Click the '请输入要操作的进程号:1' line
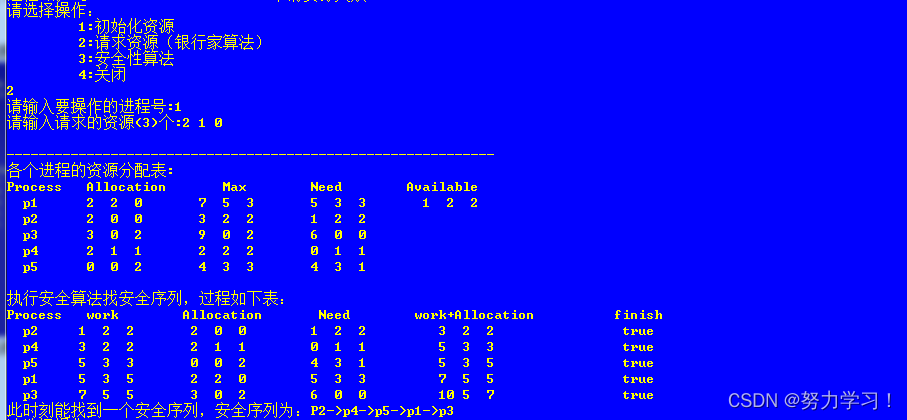This screenshot has height=420, width=907. [x=94, y=107]
